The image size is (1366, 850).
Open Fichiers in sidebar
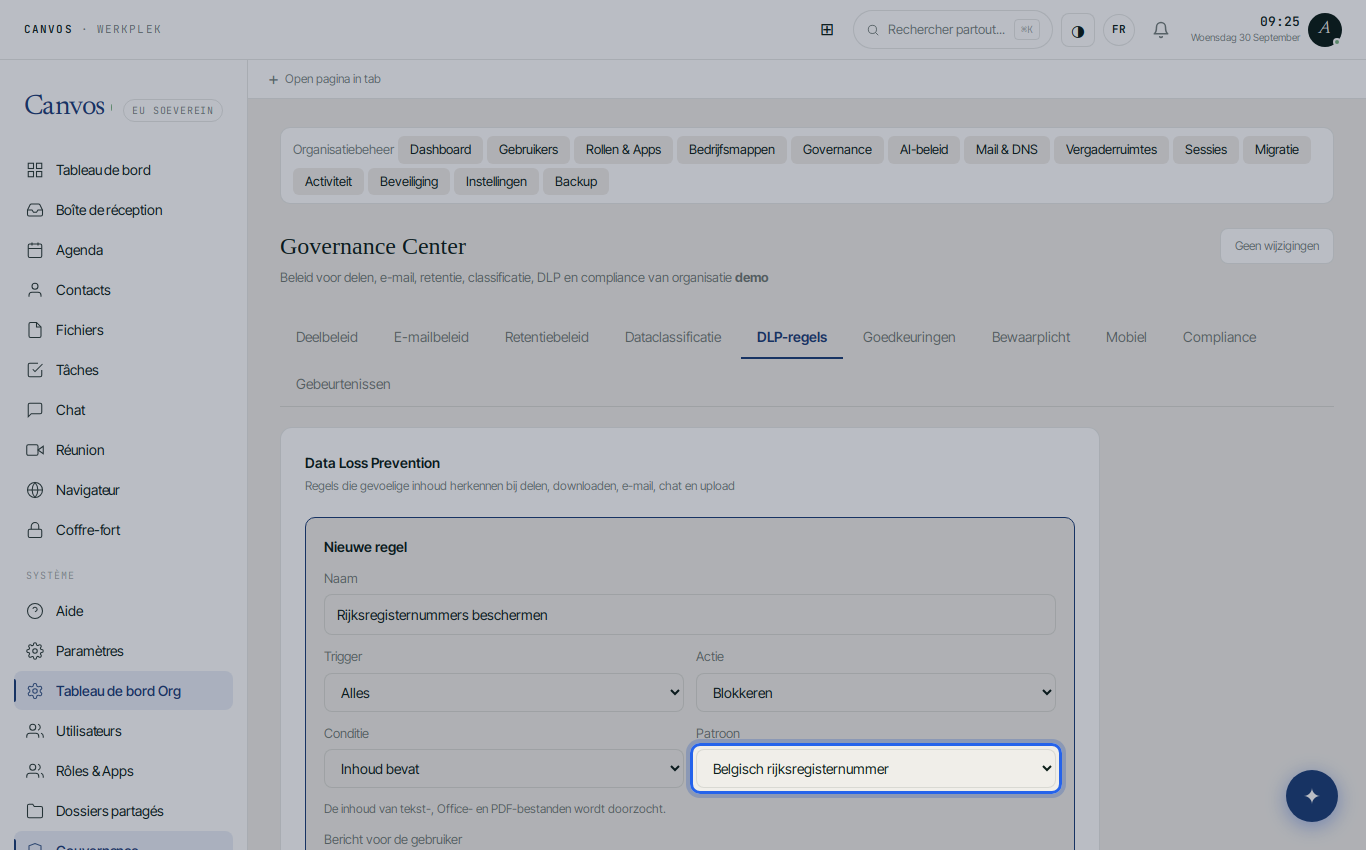click(124, 330)
